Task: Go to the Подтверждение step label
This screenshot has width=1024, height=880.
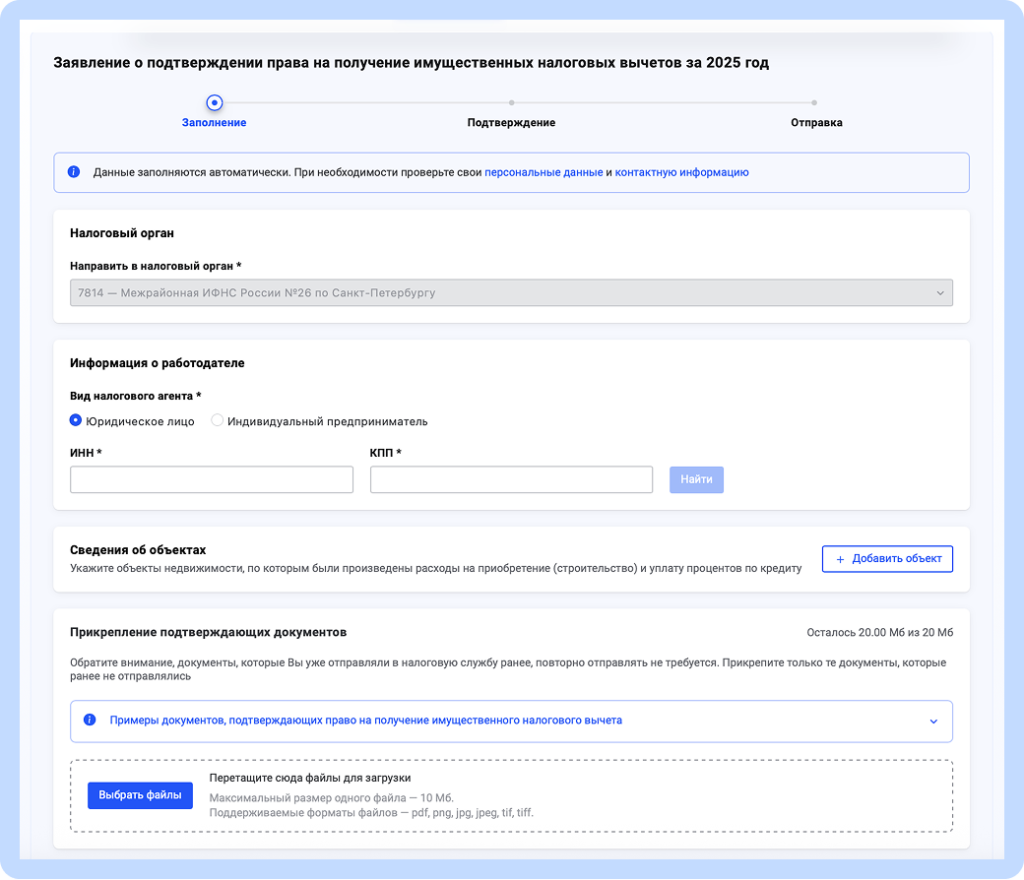Action: (x=511, y=123)
